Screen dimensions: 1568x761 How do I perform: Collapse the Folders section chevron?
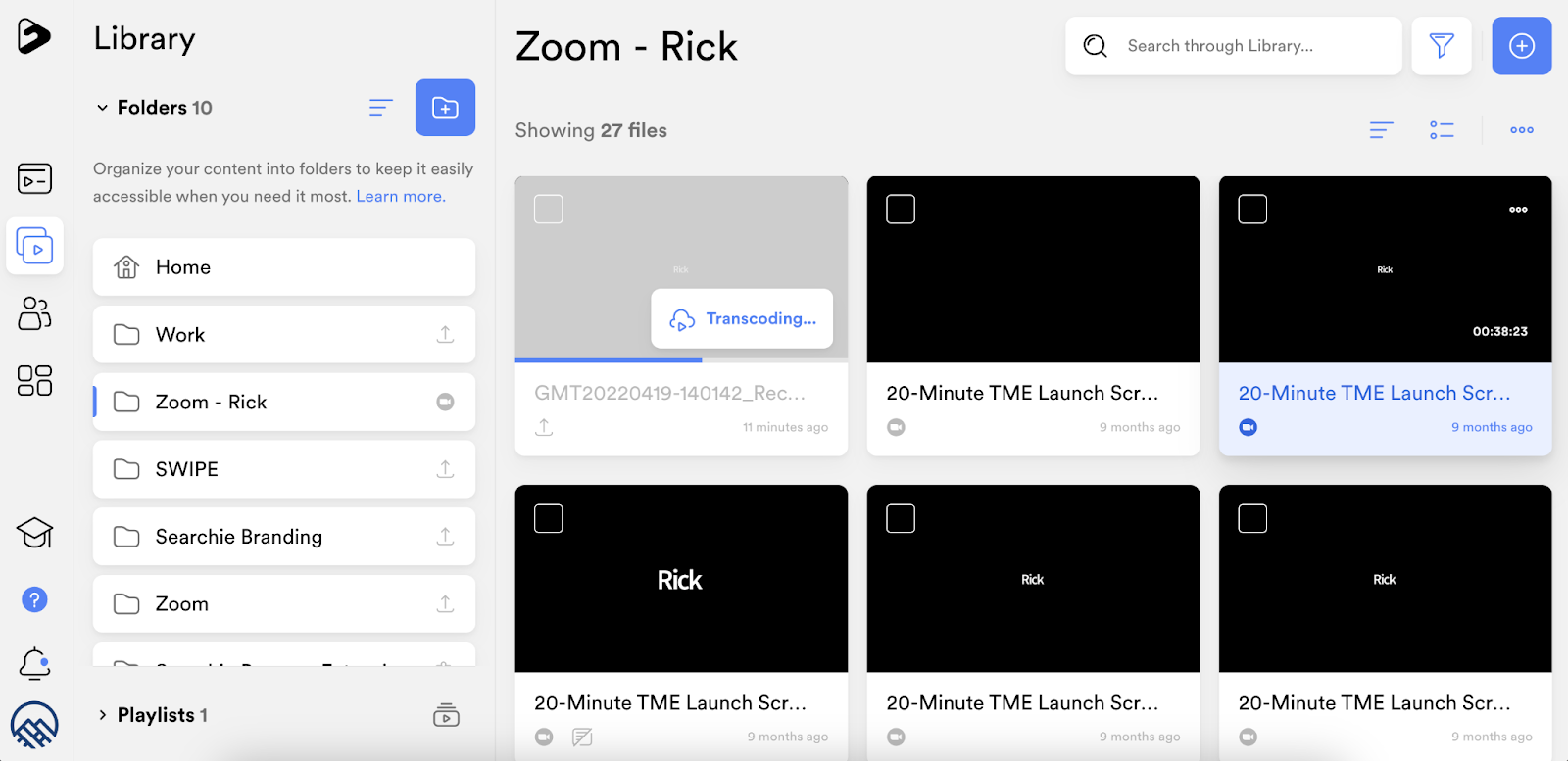click(x=102, y=108)
